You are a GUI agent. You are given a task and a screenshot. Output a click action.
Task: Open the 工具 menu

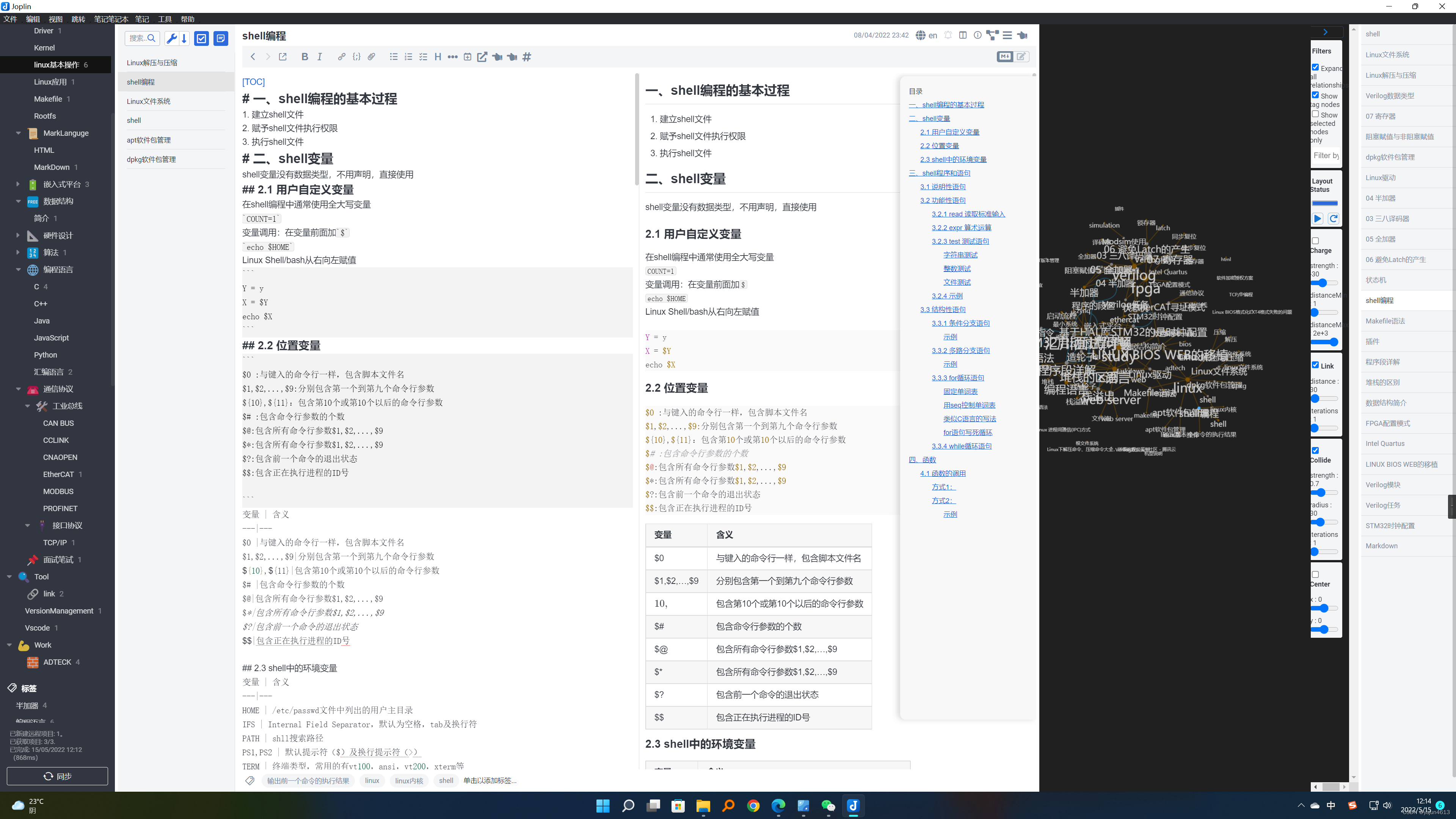(x=165, y=19)
